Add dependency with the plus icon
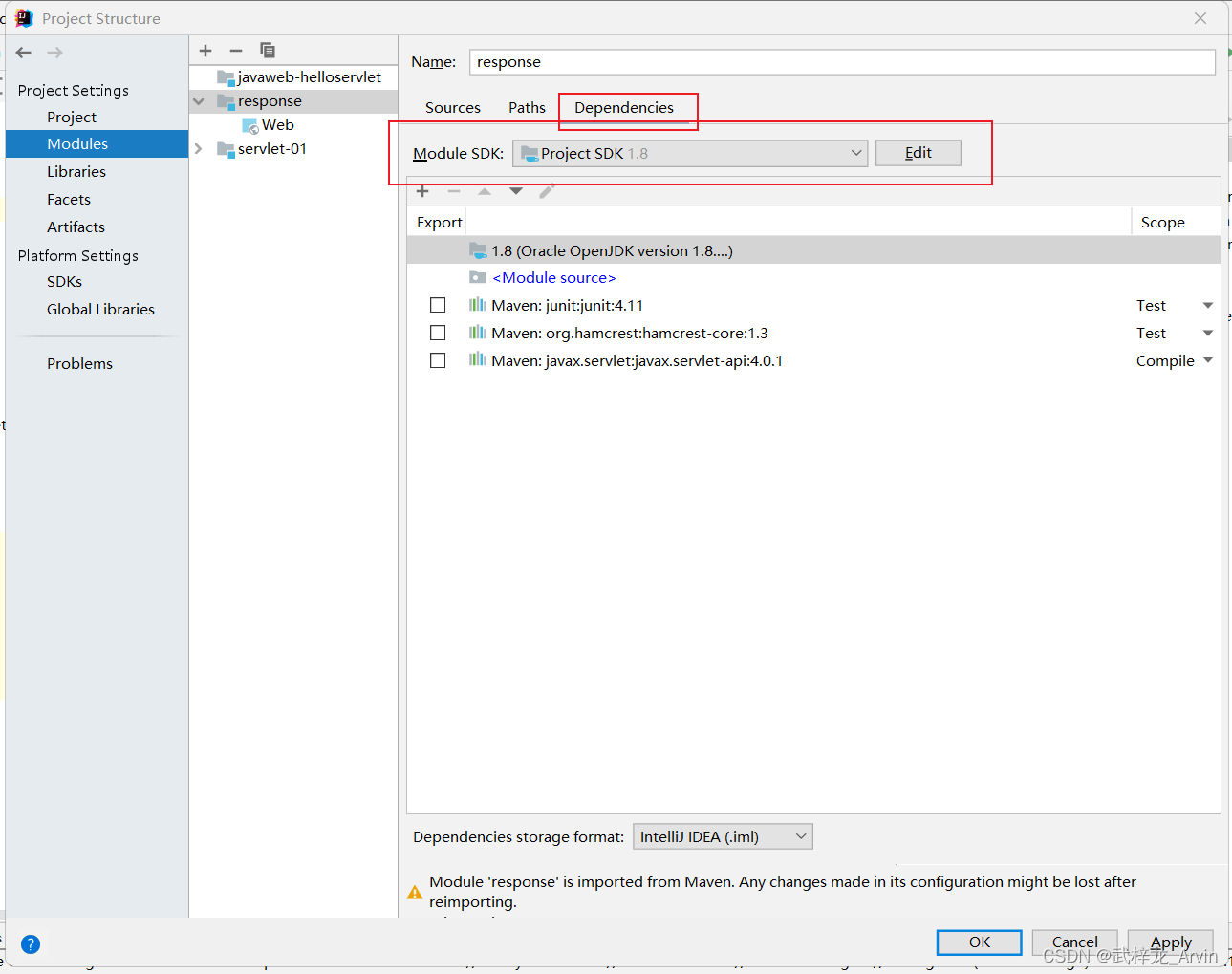The height and width of the screenshot is (974, 1232). 422,191
